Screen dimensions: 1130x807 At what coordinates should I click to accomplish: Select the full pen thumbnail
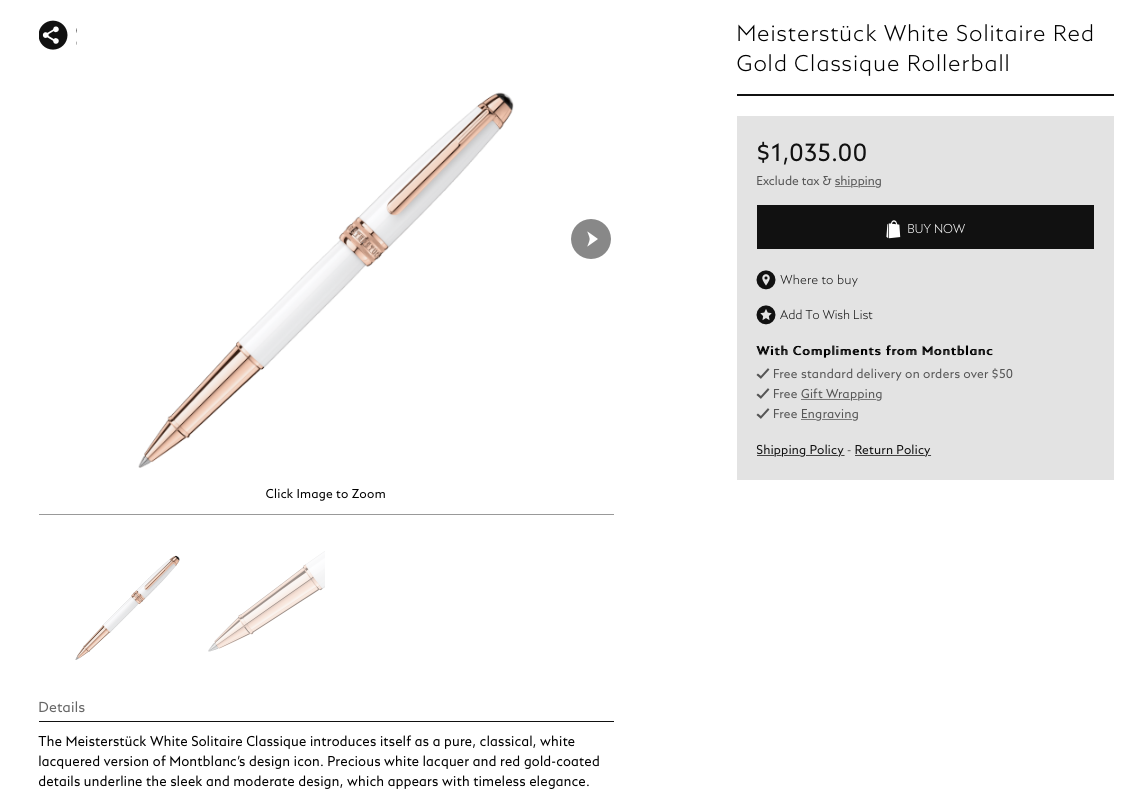pos(128,607)
